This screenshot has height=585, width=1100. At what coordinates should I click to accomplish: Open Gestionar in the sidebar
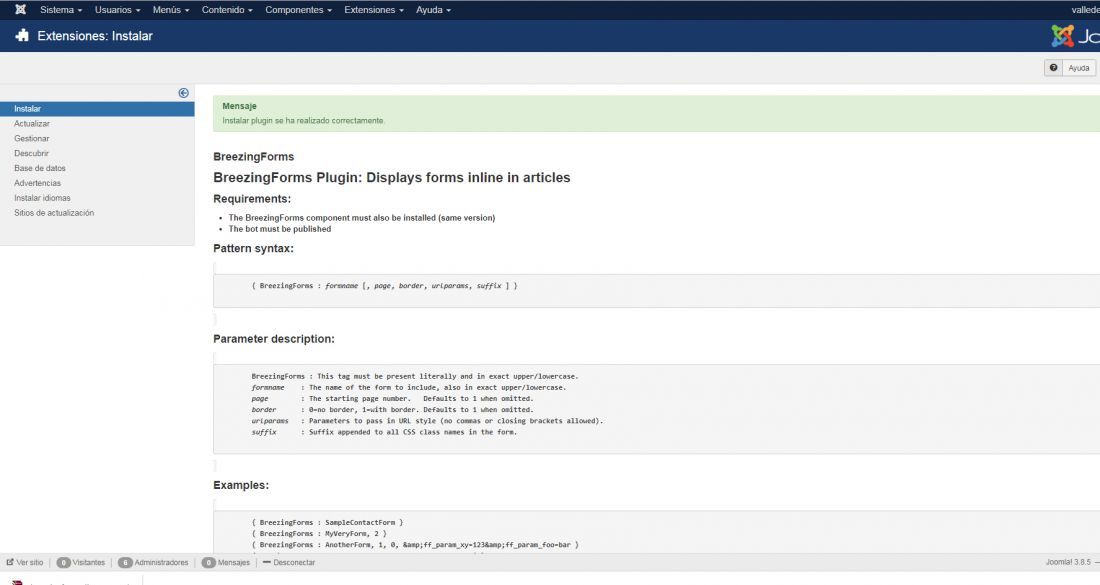tap(32, 138)
